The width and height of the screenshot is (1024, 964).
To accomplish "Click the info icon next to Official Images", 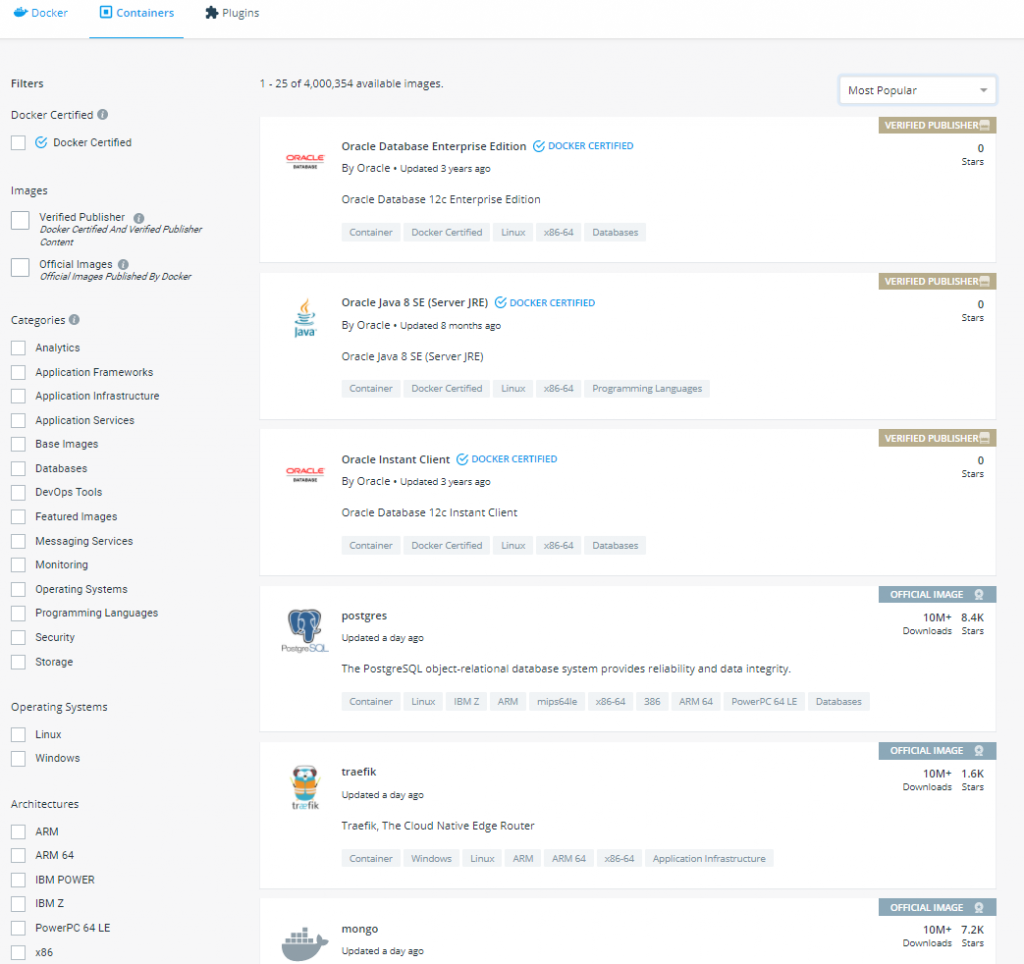I will click(123, 265).
